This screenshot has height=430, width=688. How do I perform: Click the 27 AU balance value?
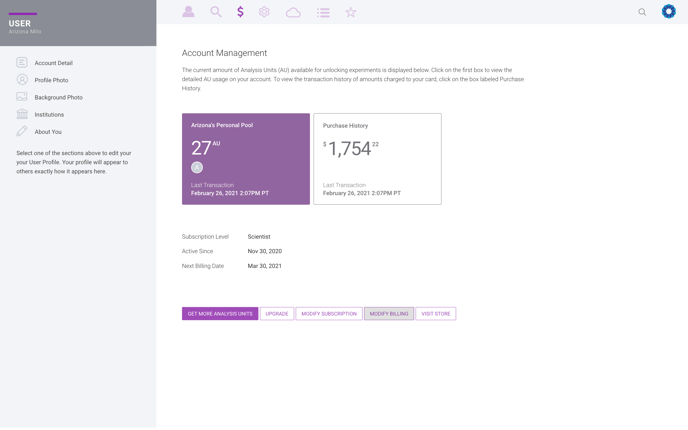tap(205, 148)
